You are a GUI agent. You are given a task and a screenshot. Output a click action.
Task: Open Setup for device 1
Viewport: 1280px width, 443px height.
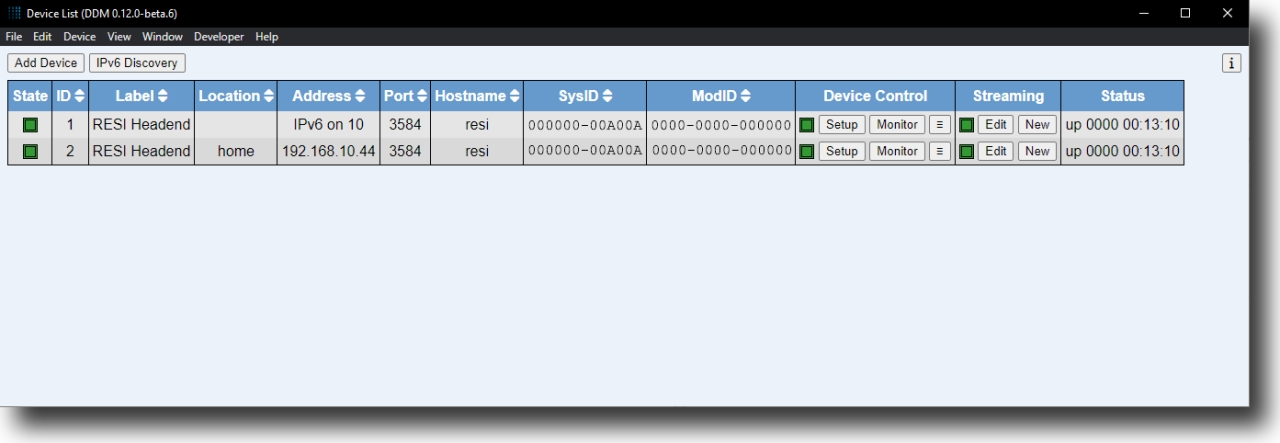pyautogui.click(x=842, y=125)
